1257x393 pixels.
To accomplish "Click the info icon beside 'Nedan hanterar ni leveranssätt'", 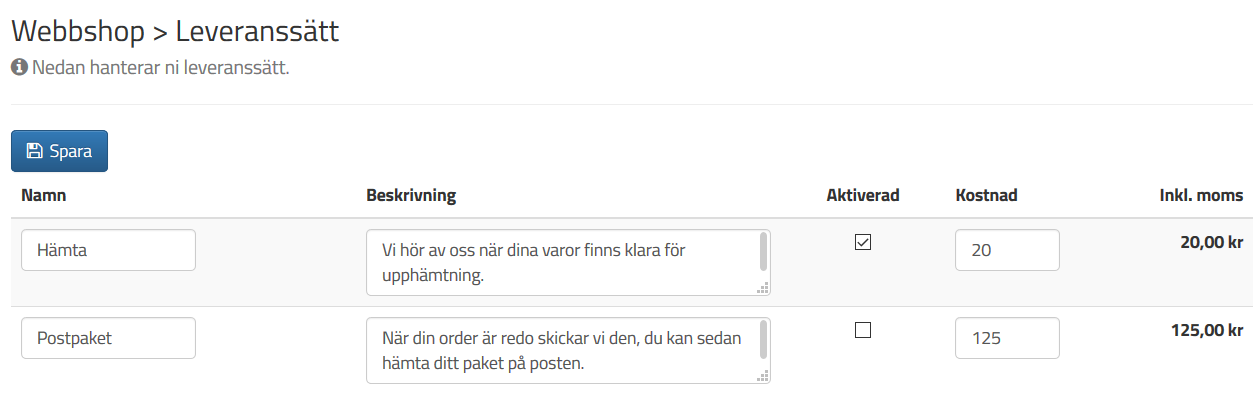I will [18, 69].
